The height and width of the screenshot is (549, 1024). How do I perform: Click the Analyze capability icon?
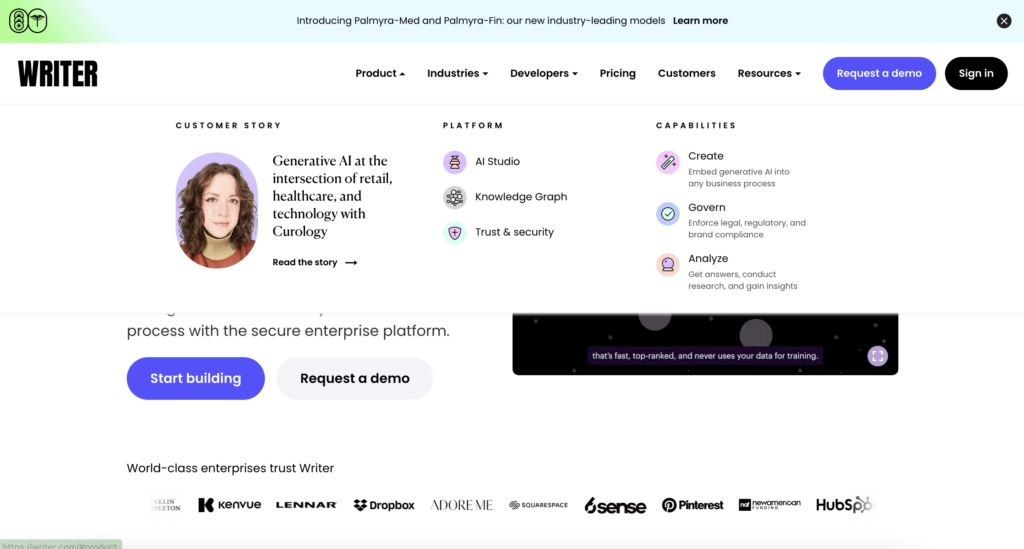[x=667, y=265]
